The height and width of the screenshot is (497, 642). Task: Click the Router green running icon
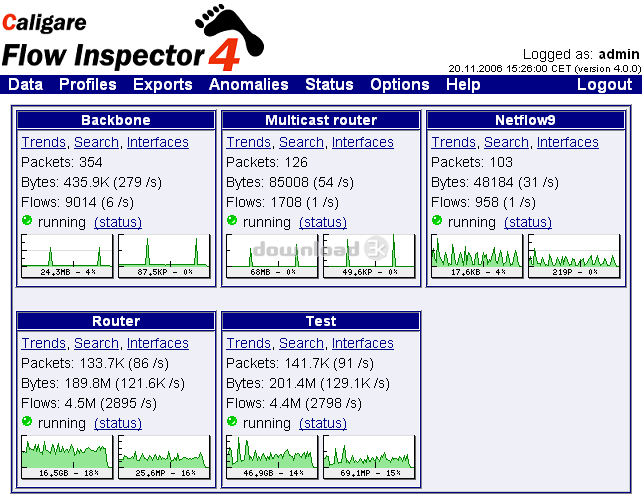(x=27, y=421)
